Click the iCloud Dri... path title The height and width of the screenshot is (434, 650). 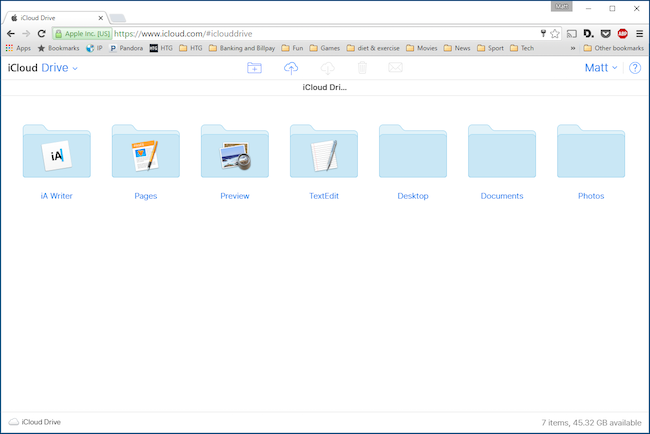pos(325,87)
